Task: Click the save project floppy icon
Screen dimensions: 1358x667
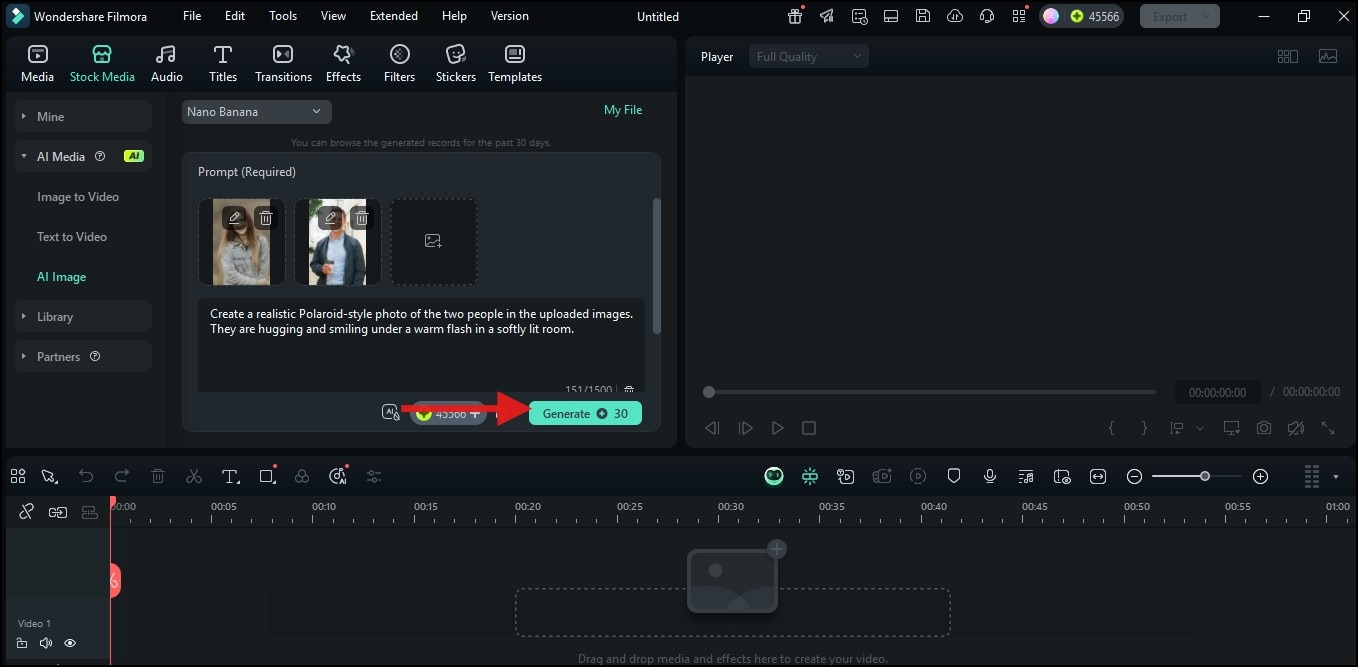Action: [923, 16]
